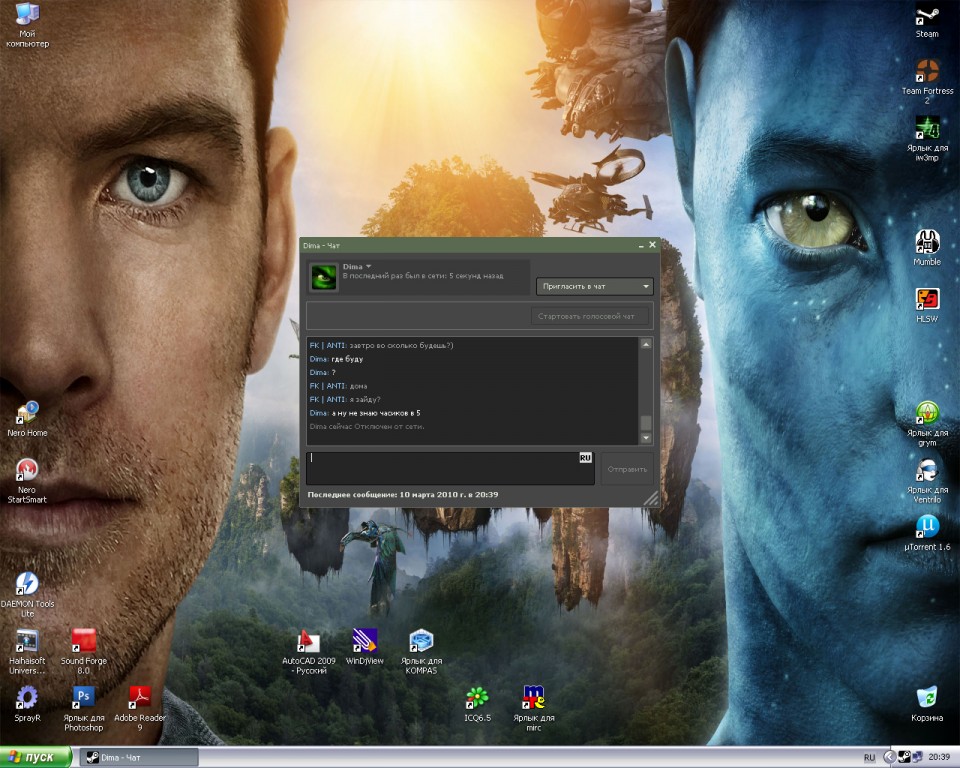Screen dimensions: 960x768
Task: Click the 'Dima сейчас Отключен от сети' status line
Action: tap(367, 426)
